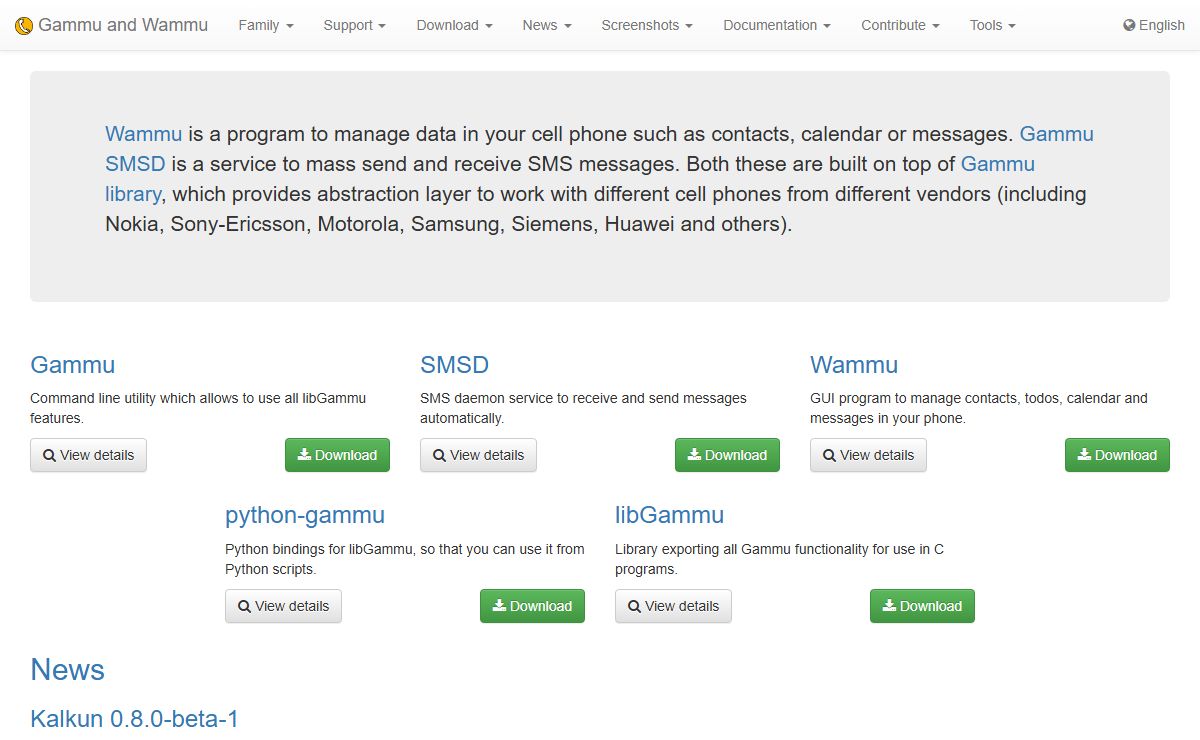This screenshot has width=1200, height=740.
Task: Open the Screenshots menu item
Action: 647,25
